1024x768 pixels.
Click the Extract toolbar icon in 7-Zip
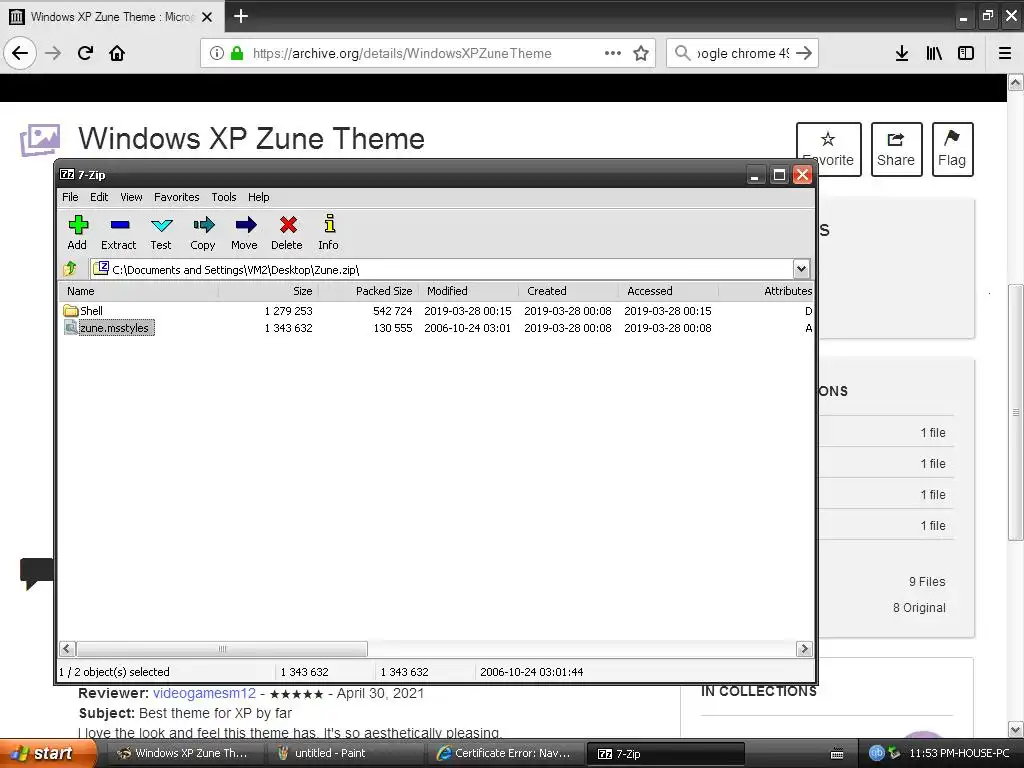click(x=118, y=232)
